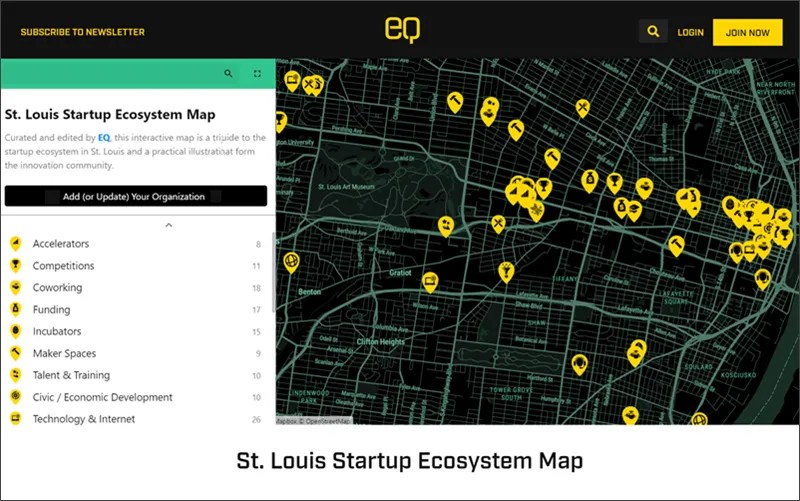Open the Mapbox OpenStreetMap attribution link
This screenshot has height=501, width=800.
pos(314,421)
